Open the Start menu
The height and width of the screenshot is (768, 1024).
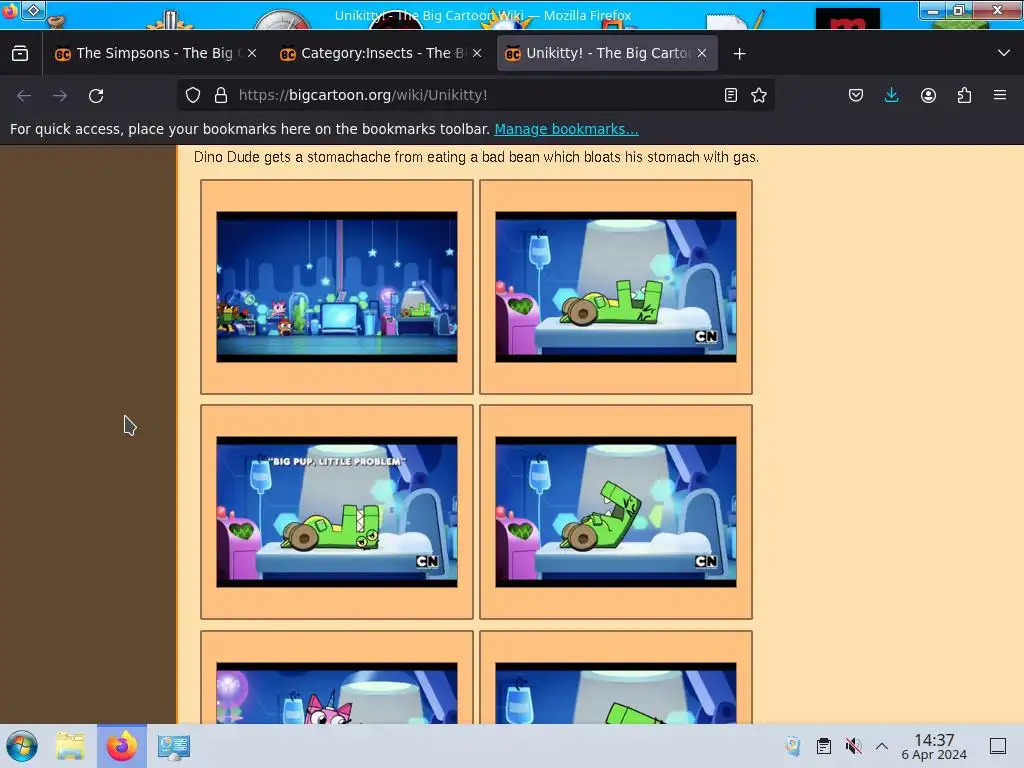click(x=22, y=746)
